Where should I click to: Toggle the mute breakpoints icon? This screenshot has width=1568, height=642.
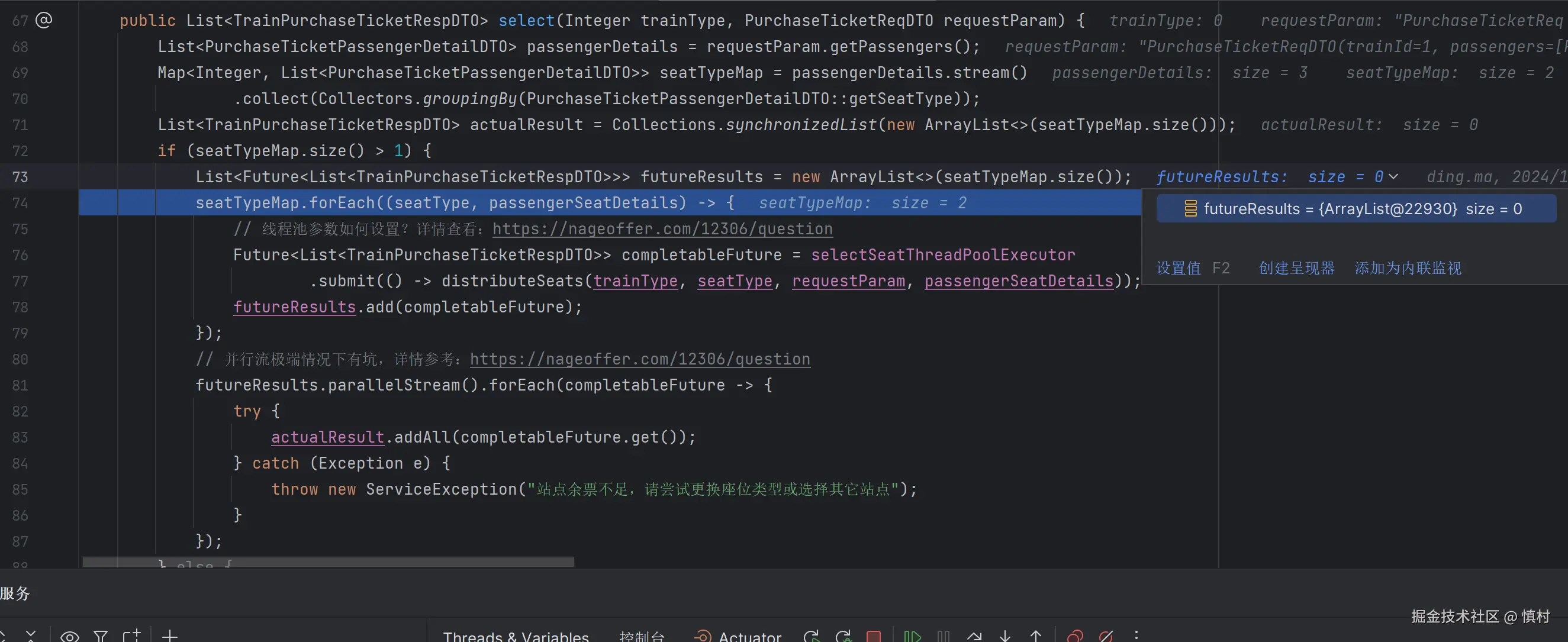1106,636
